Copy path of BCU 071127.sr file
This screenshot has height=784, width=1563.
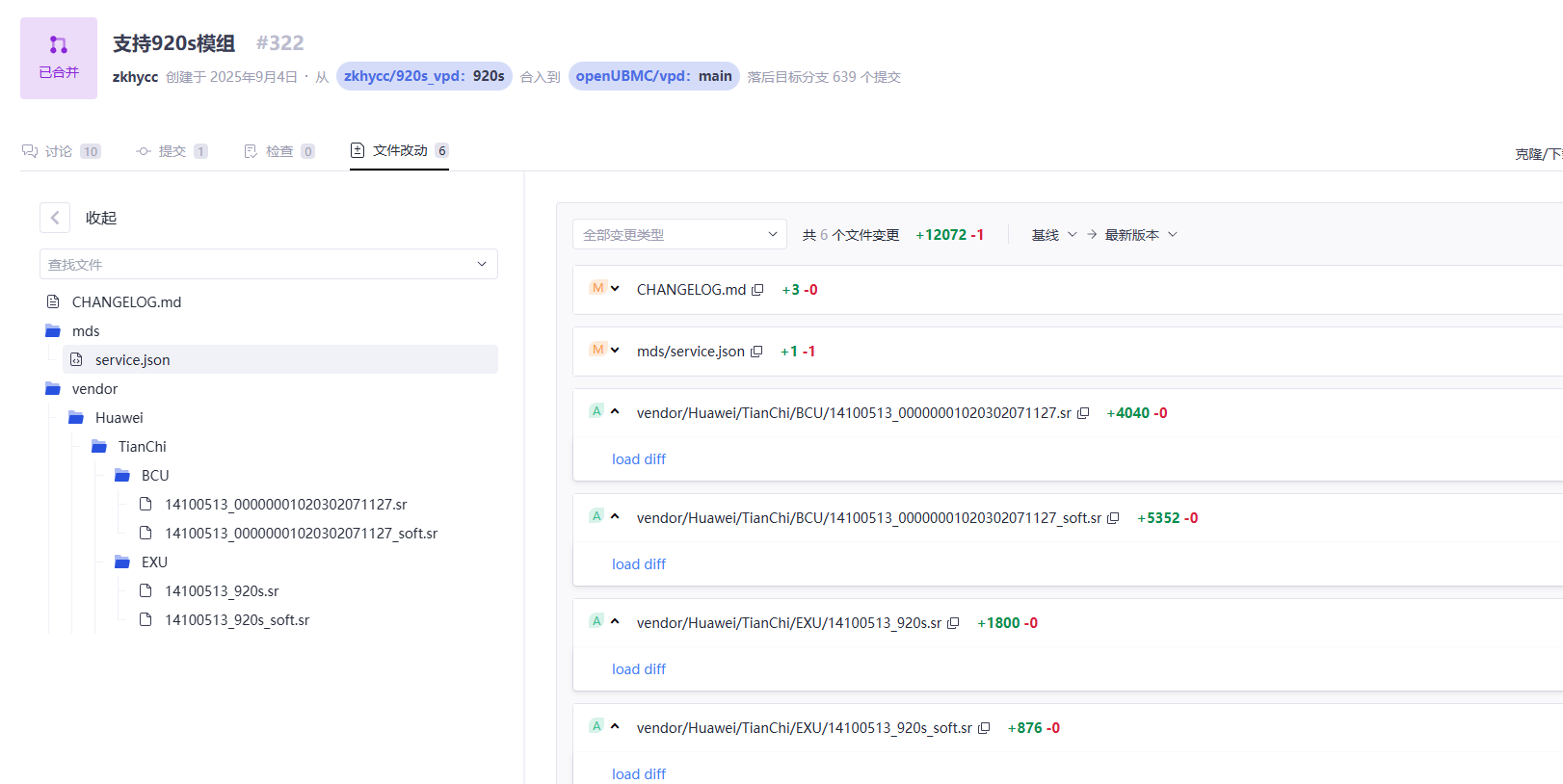point(1083,413)
